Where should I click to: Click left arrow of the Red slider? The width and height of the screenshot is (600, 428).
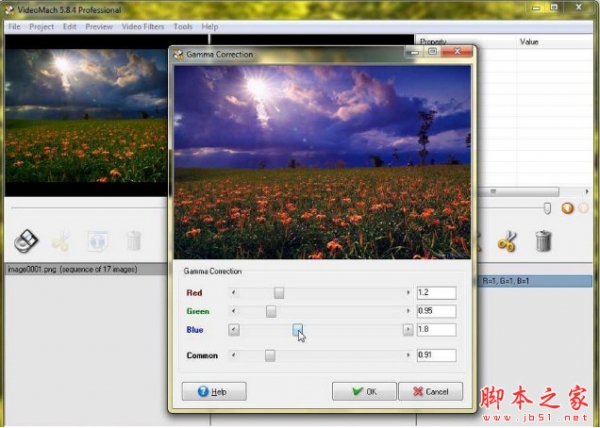pyautogui.click(x=234, y=293)
